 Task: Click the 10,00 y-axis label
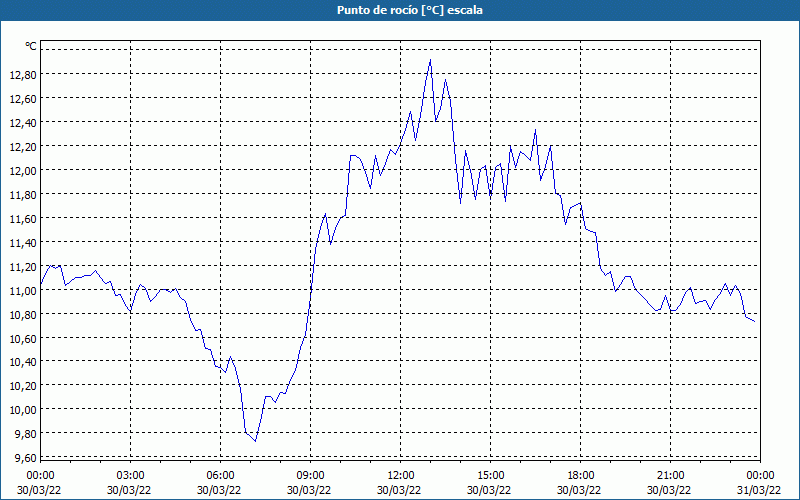coord(23,410)
